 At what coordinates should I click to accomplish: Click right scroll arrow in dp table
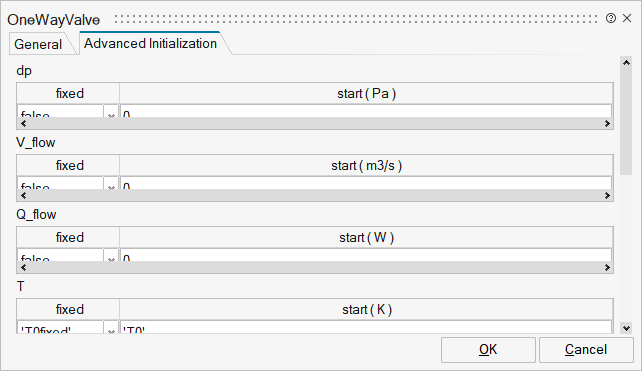[607, 123]
